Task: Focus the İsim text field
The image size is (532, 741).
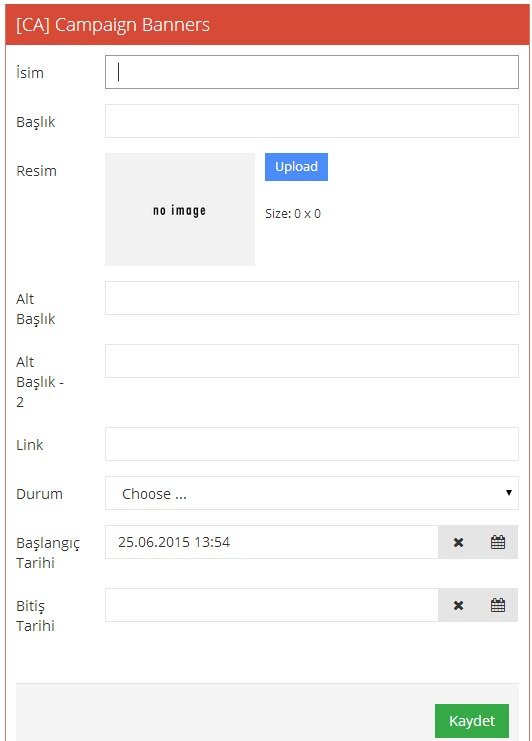Action: click(x=311, y=72)
